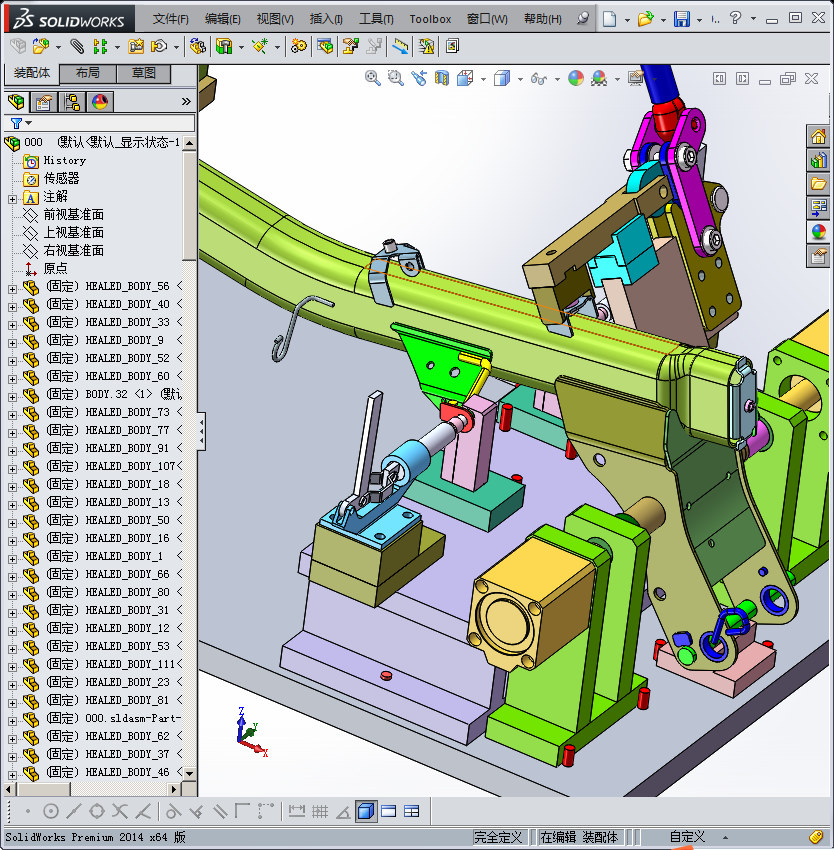Click the Bill of Materials icon
Viewport: 834px width, 850px height.
325,47
